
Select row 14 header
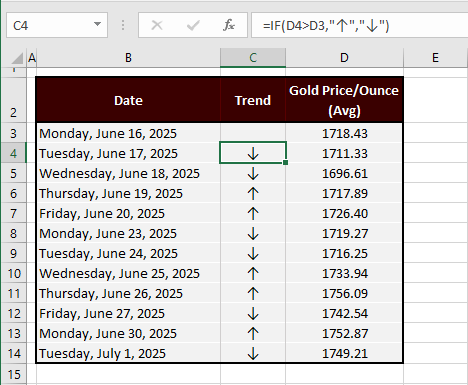tap(13, 353)
